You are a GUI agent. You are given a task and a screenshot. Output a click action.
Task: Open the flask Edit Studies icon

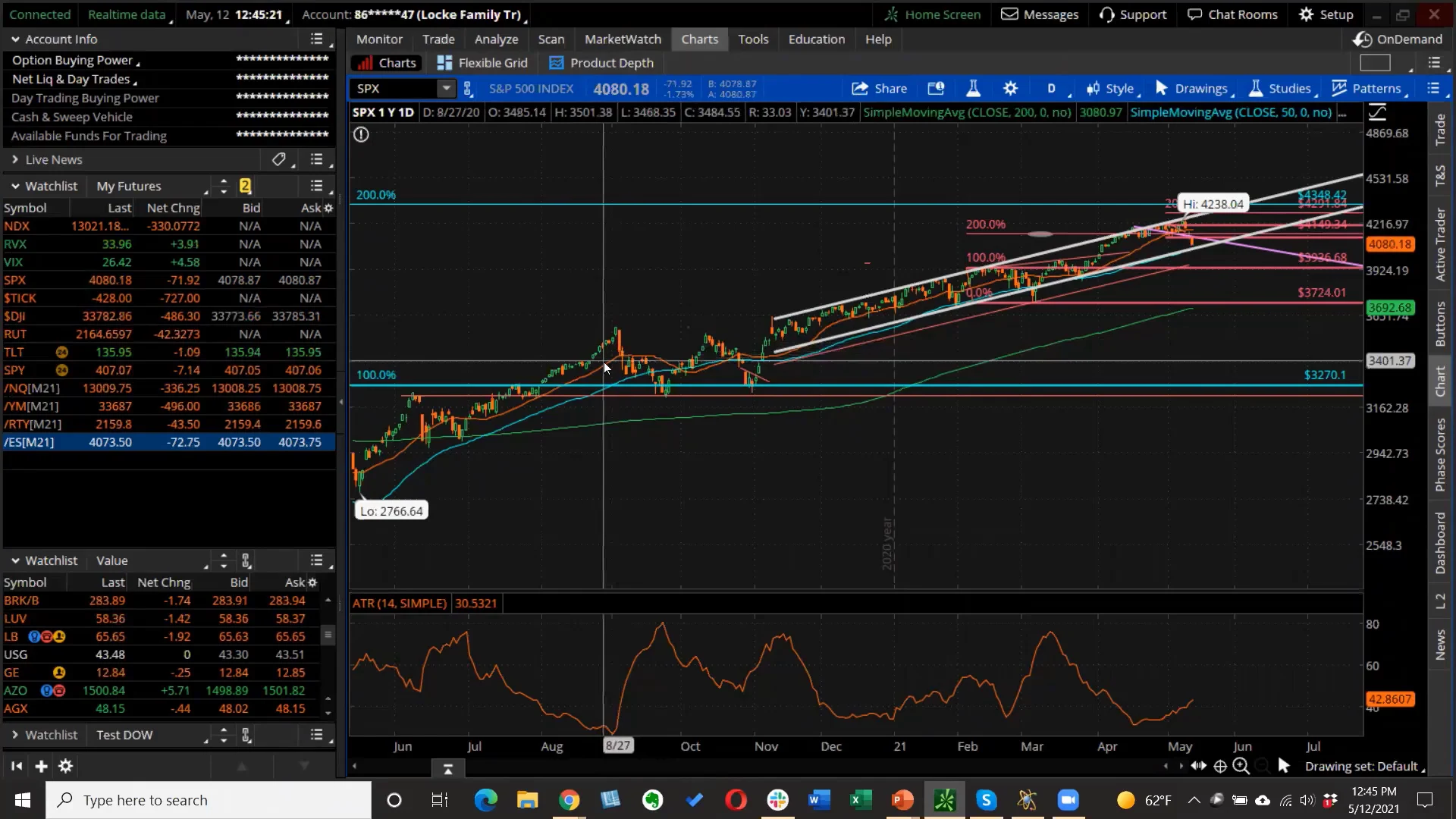click(973, 89)
